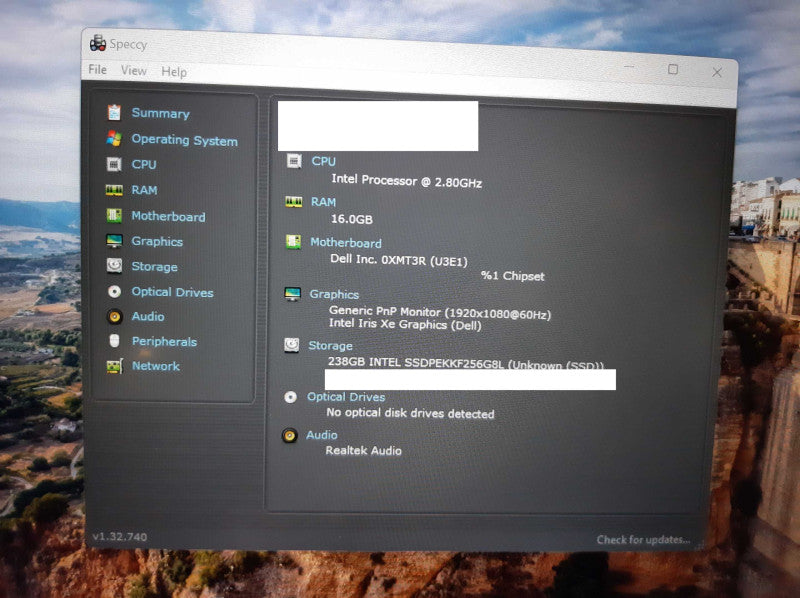Click 'Dell Inc. 0XMT3R (U3E1)' text
This screenshot has height=598, width=800.
(399, 260)
